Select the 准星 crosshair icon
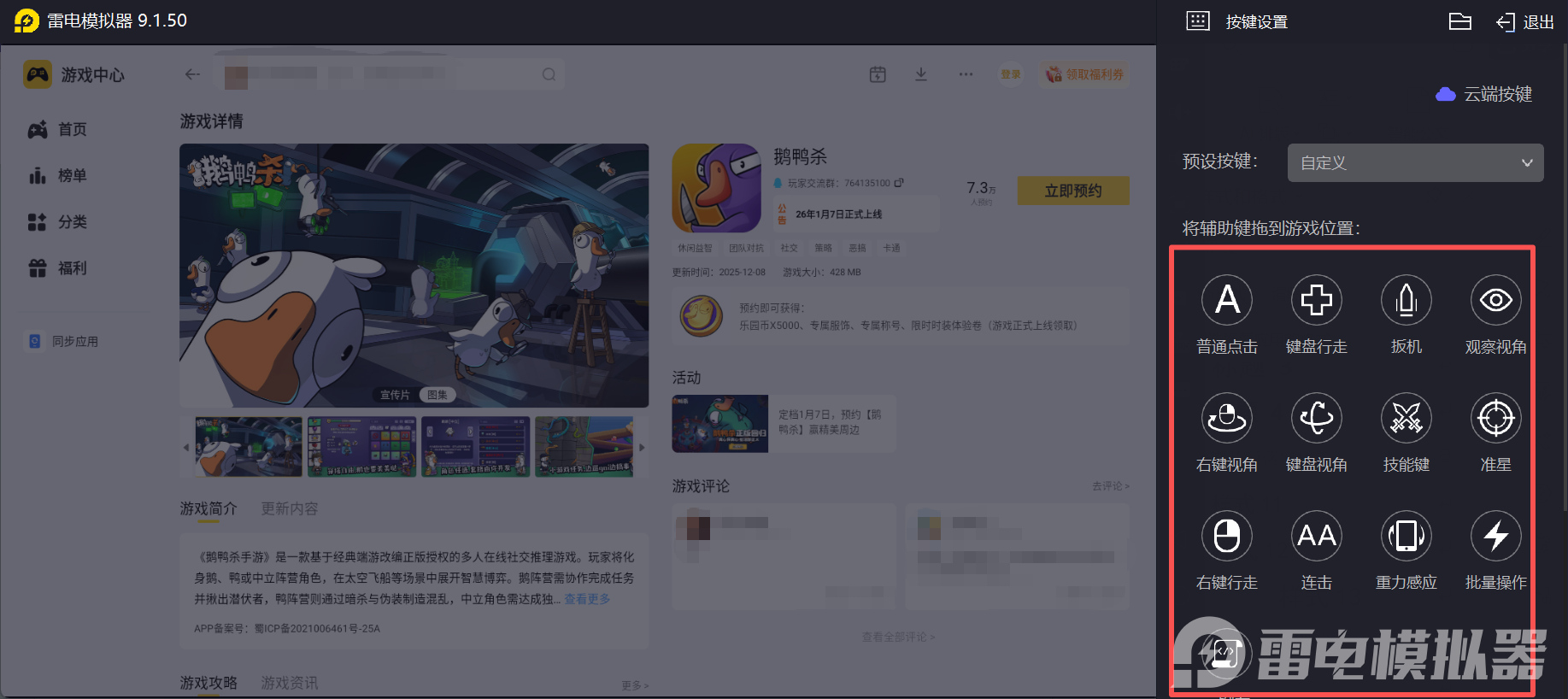This screenshot has height=699, width=1568. 1496,418
